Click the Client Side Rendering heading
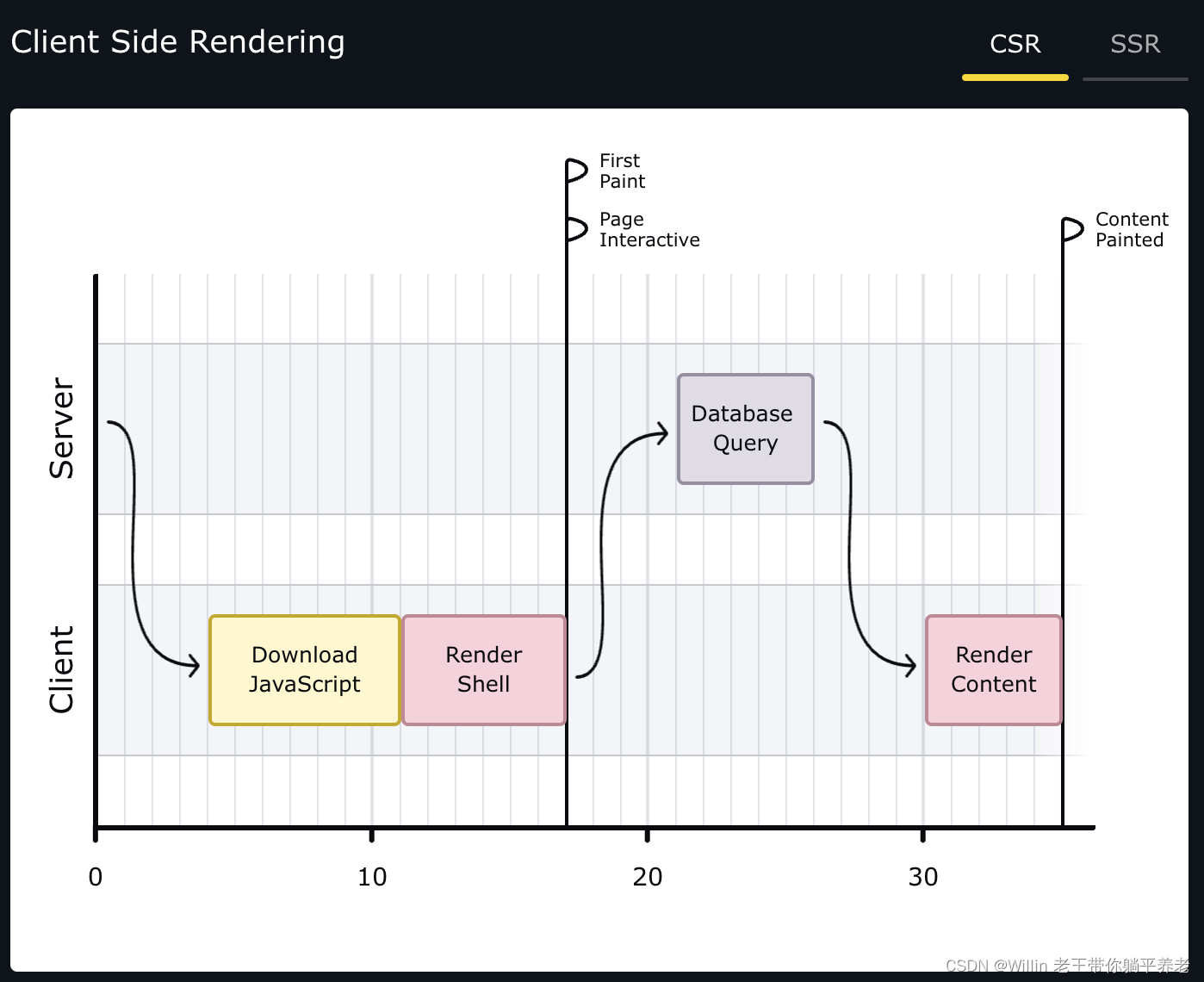 coord(178,42)
